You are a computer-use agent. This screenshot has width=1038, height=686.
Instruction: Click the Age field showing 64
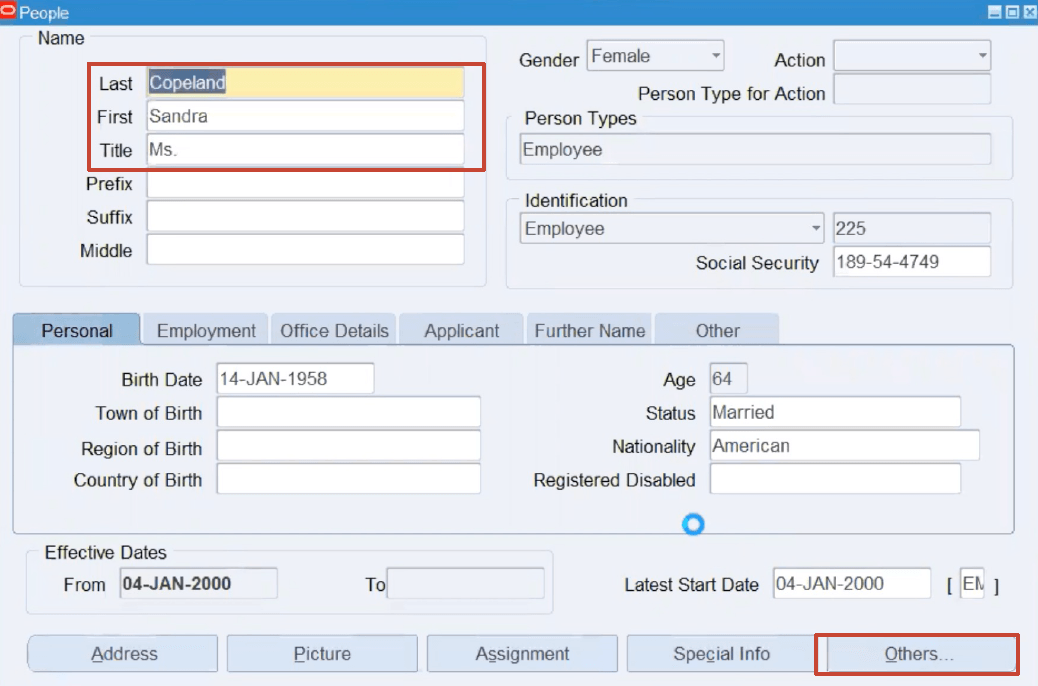click(728, 379)
